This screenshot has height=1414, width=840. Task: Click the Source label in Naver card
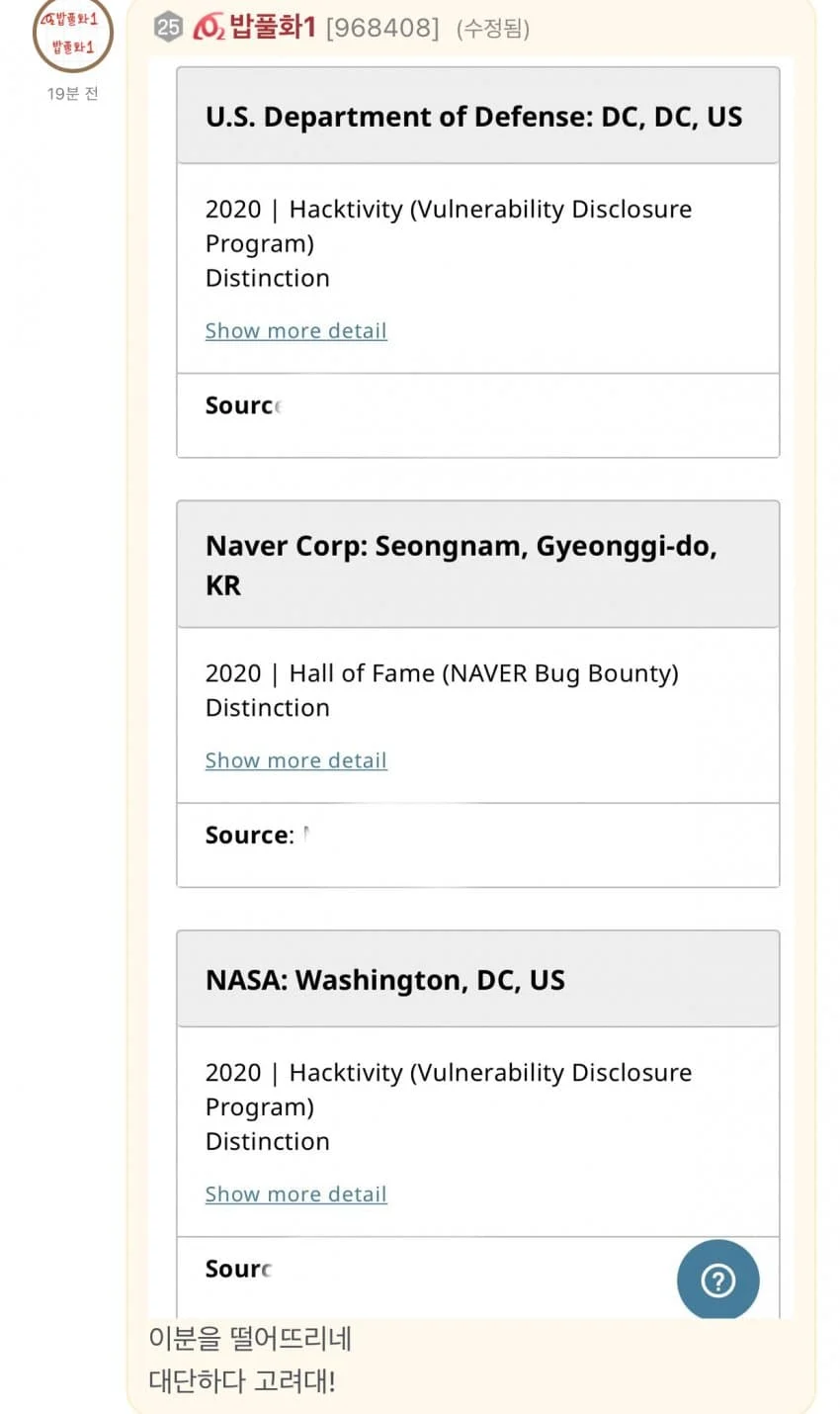[248, 836]
